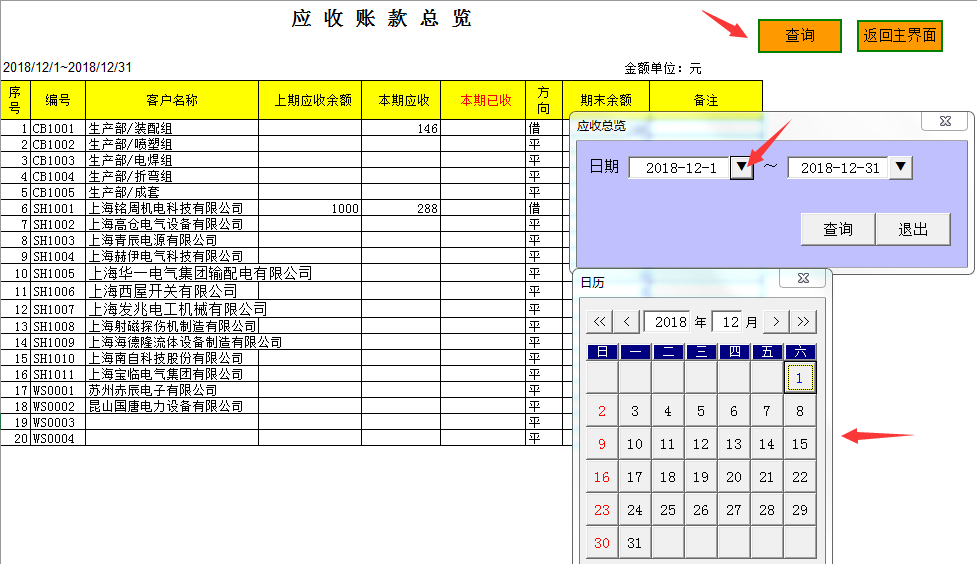Select customer 生产部/电焊组
Viewport: 977px width, 564px height.
[x=172, y=160]
